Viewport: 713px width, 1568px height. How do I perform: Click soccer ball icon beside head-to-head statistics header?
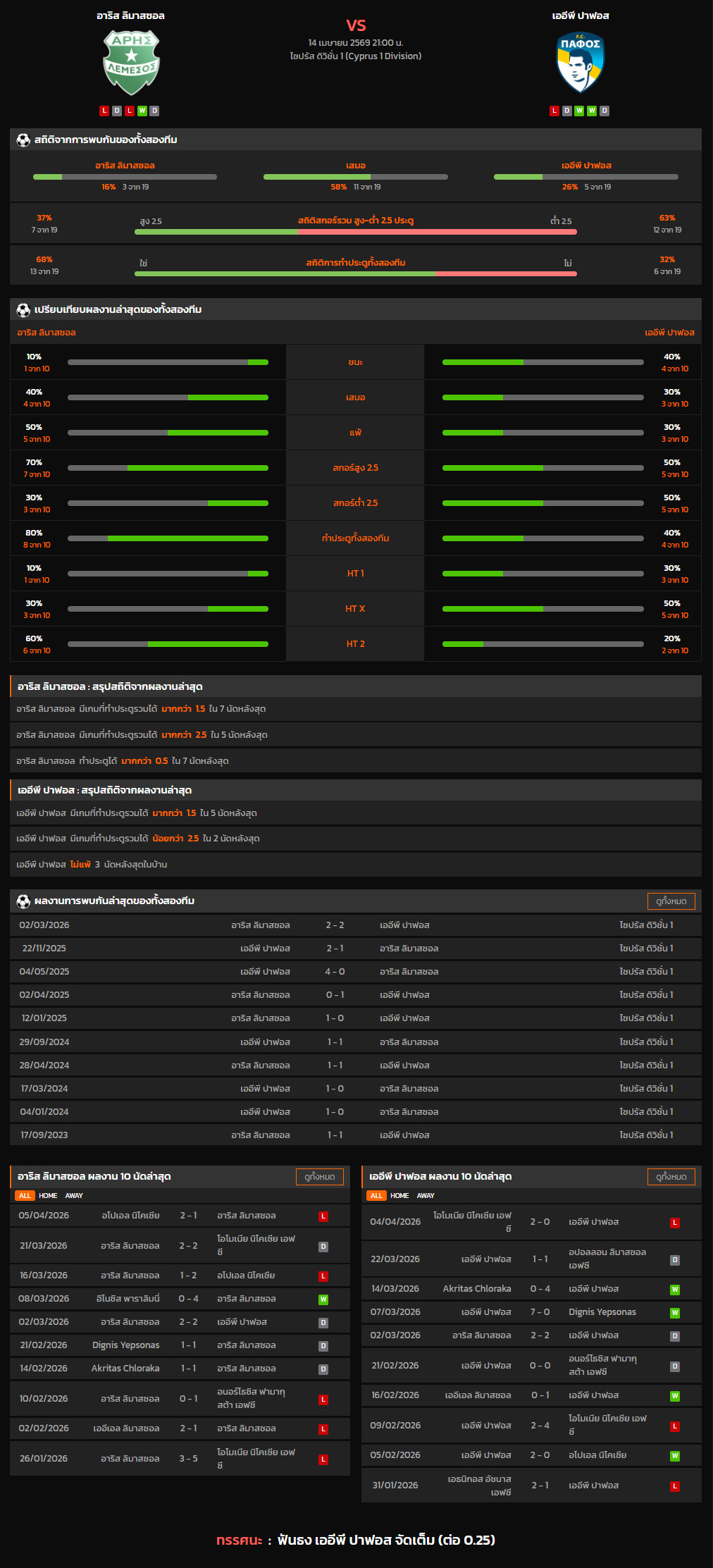click(x=23, y=140)
